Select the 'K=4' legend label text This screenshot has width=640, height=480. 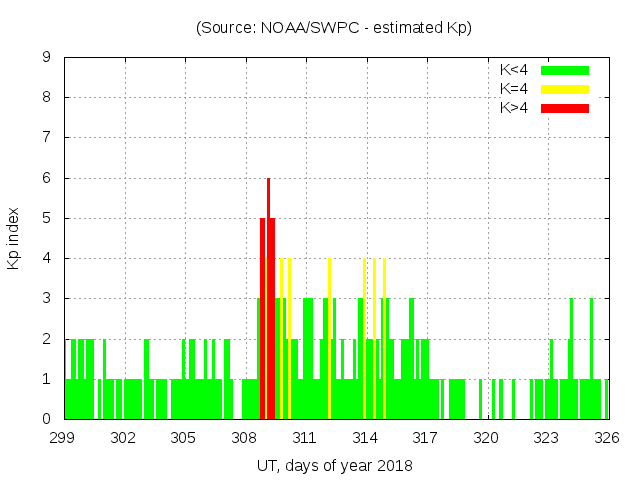pyautogui.click(x=513, y=89)
